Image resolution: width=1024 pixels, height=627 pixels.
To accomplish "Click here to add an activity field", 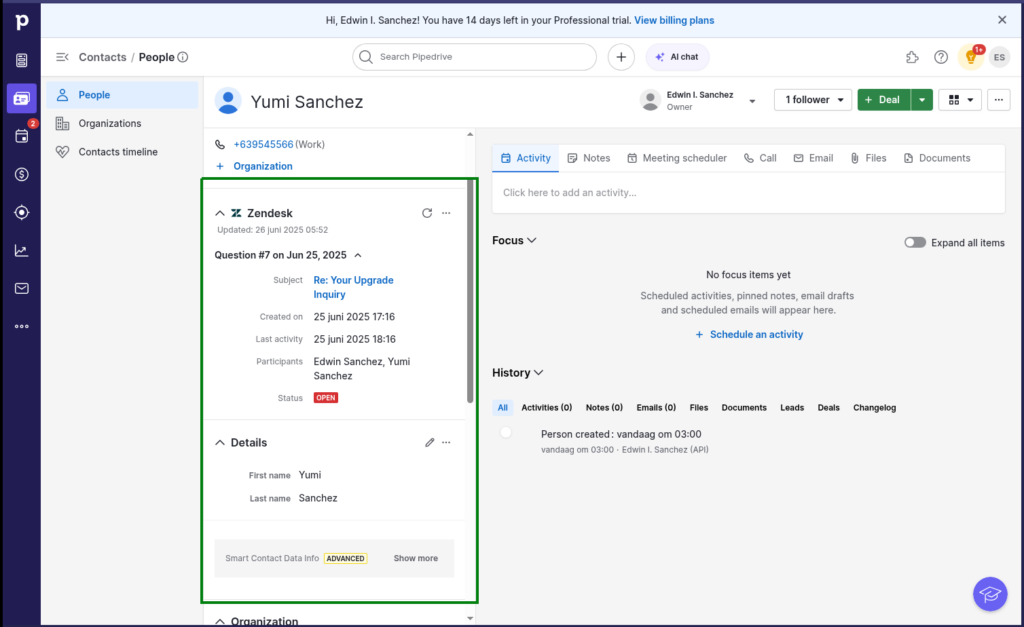I will tap(748, 193).
